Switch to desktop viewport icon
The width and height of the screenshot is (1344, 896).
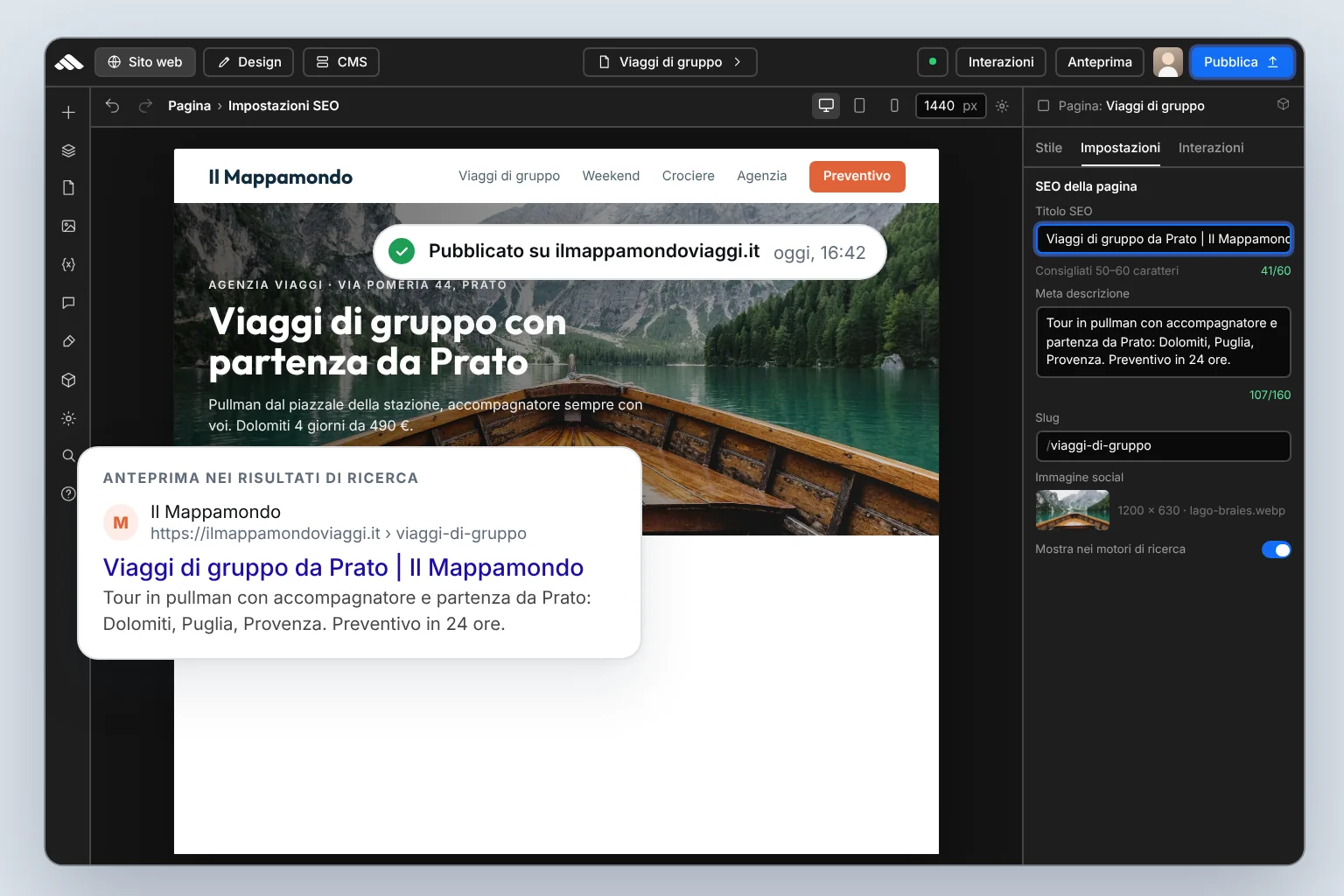826,106
